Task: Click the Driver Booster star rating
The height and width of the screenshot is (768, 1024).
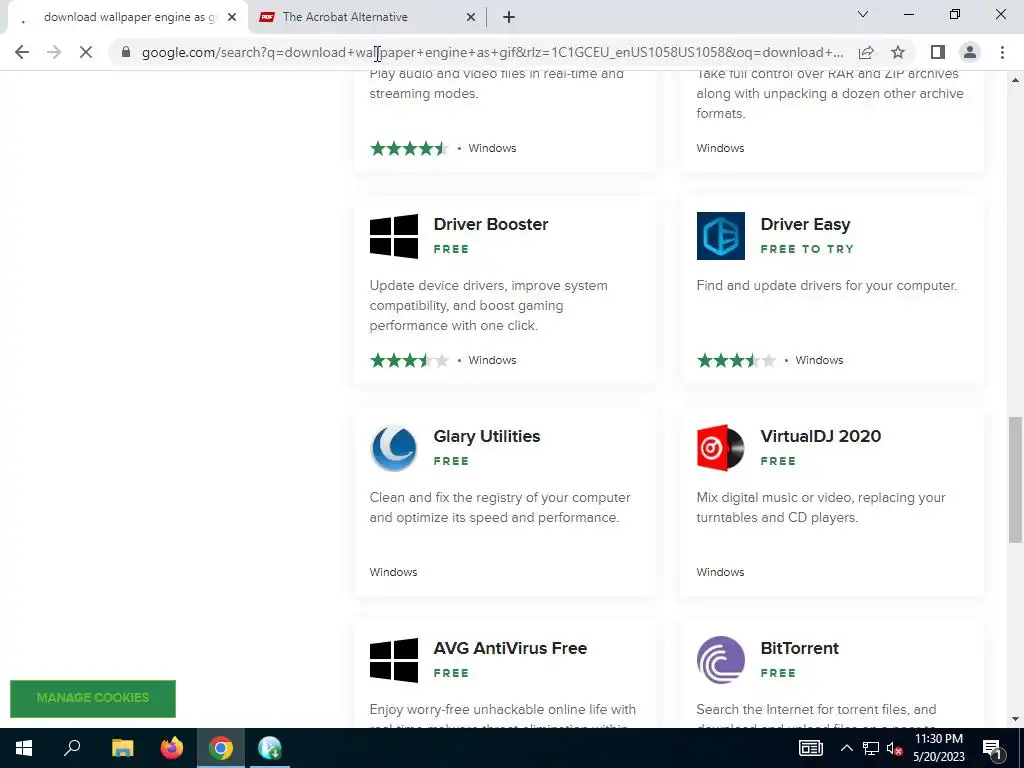Action: pos(409,360)
